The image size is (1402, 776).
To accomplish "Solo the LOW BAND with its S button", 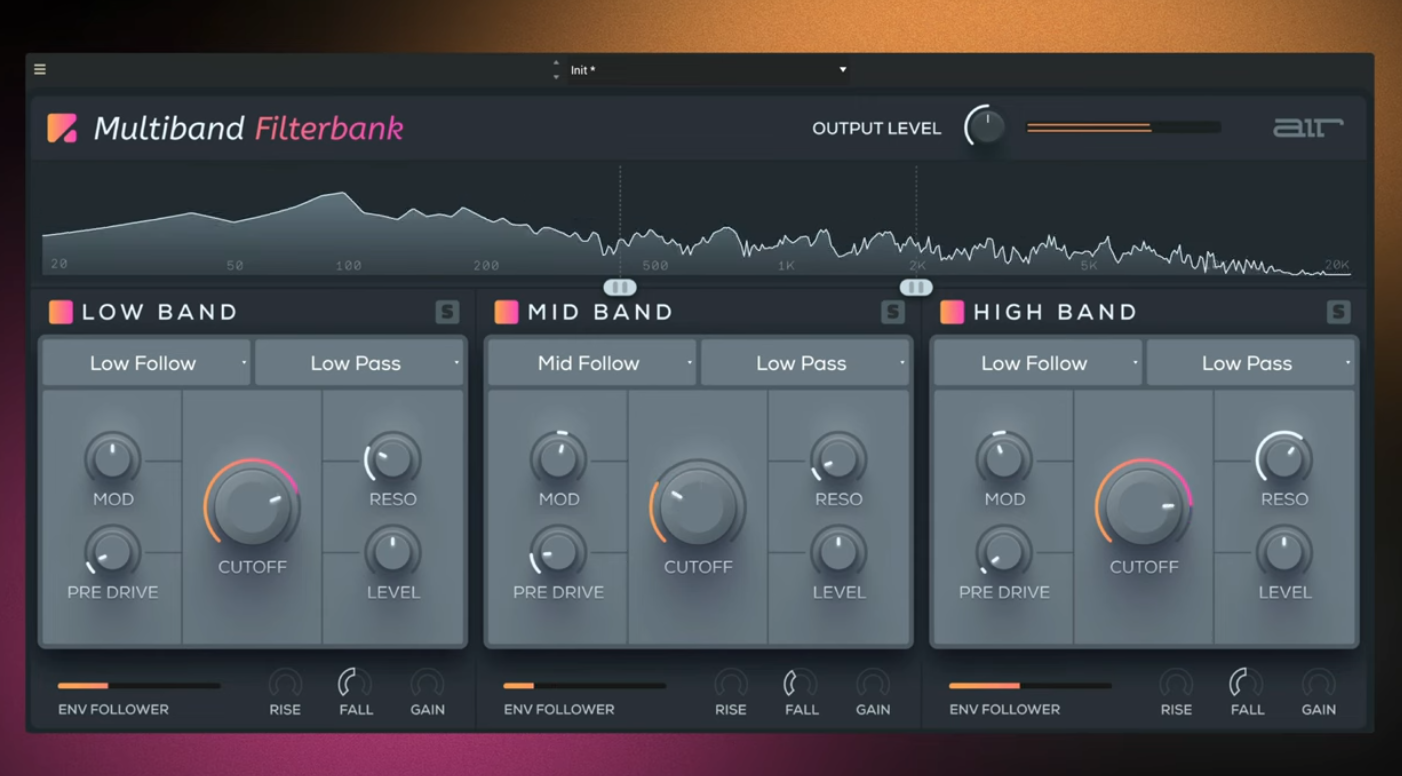I will click(448, 312).
